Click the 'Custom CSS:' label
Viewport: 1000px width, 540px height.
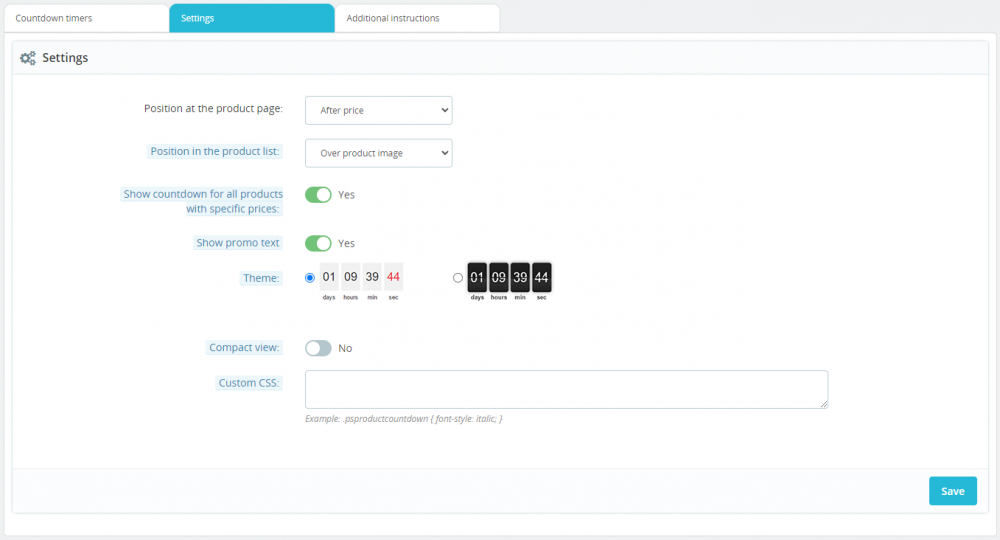click(249, 383)
